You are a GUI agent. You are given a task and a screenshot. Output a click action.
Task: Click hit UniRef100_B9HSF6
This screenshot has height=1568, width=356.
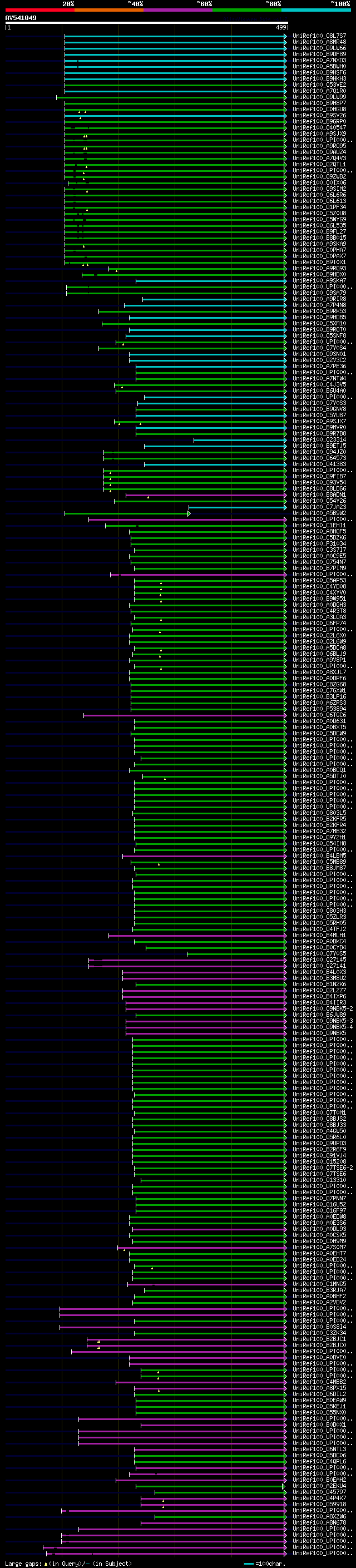coord(319,72)
